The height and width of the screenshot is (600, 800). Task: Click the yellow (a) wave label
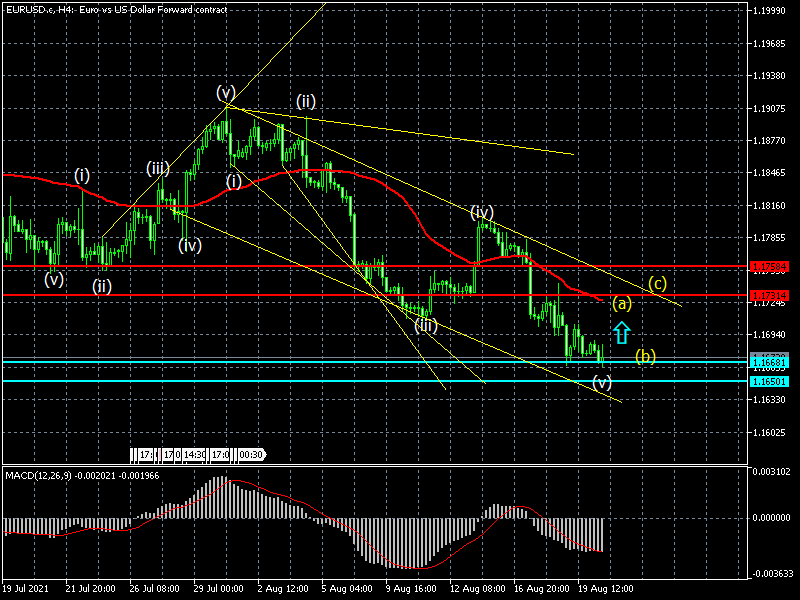[621, 303]
